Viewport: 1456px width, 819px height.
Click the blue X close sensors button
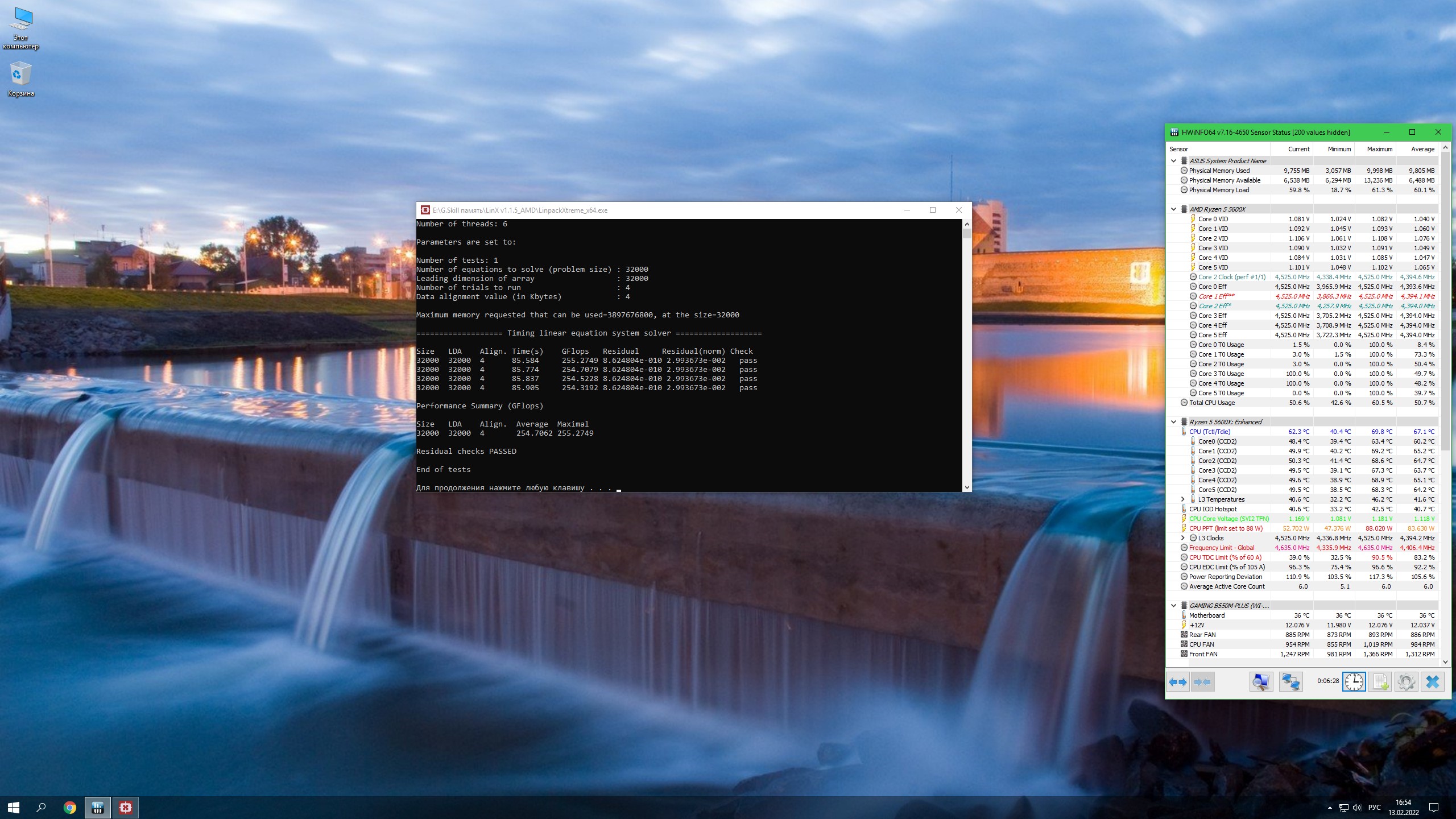[x=1432, y=681]
